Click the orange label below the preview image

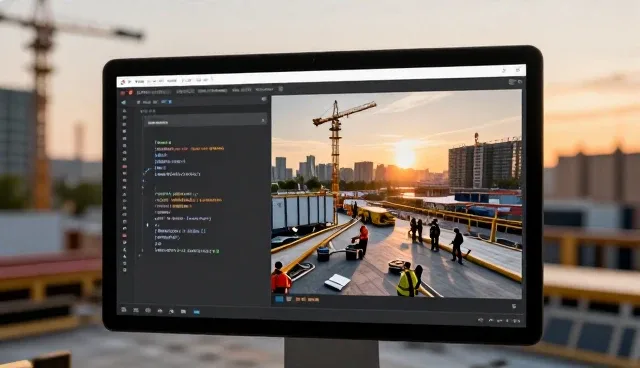(307, 299)
